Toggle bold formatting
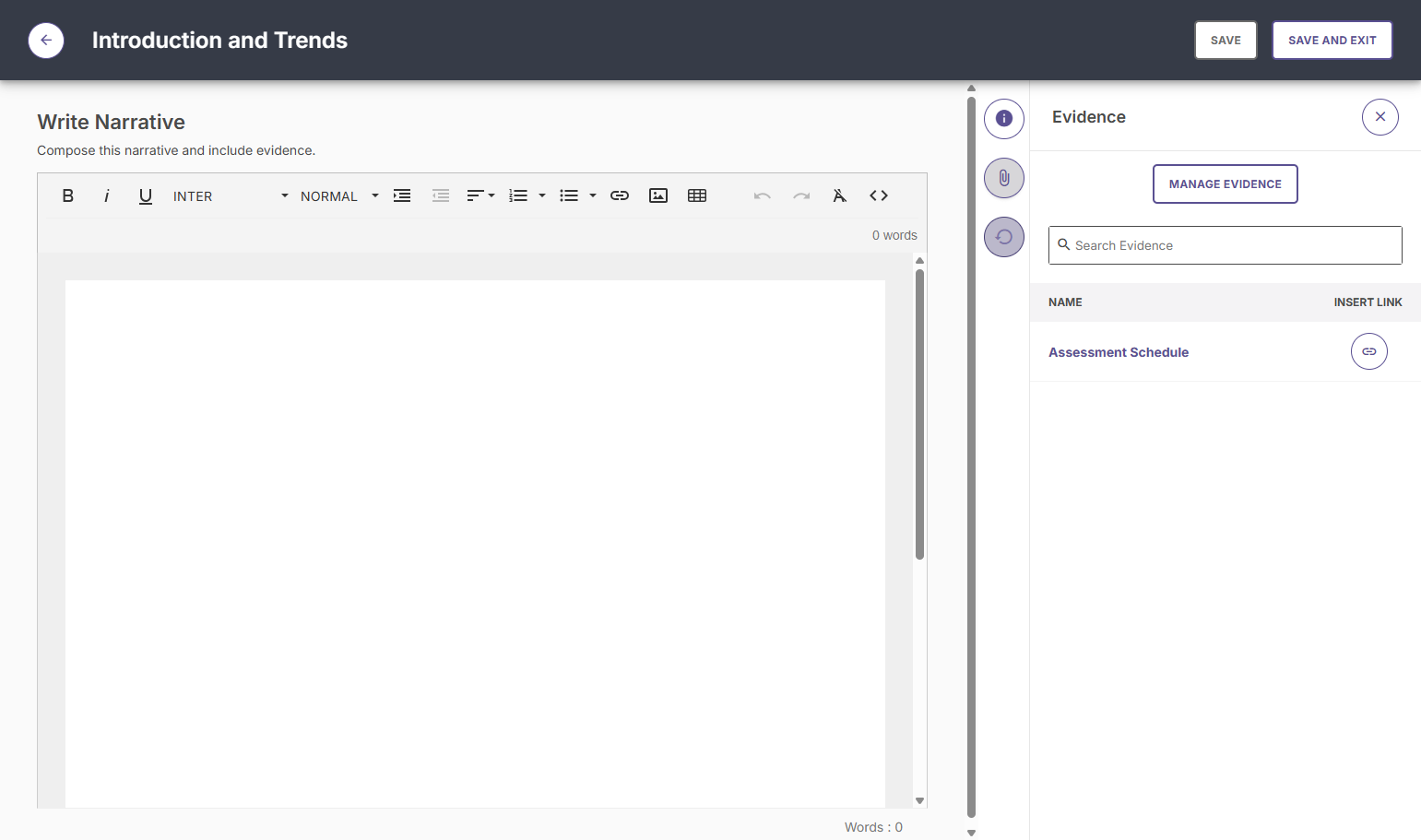This screenshot has width=1421, height=840. tap(67, 195)
